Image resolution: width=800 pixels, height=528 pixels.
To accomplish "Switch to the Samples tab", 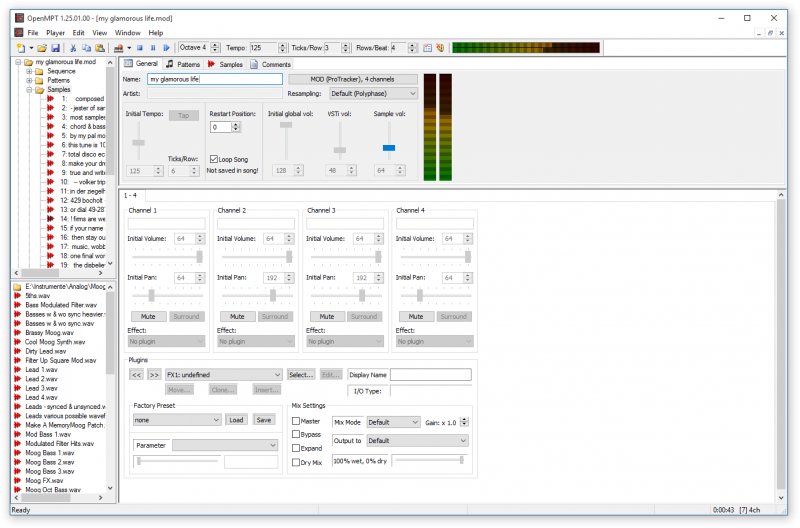I will coord(226,64).
